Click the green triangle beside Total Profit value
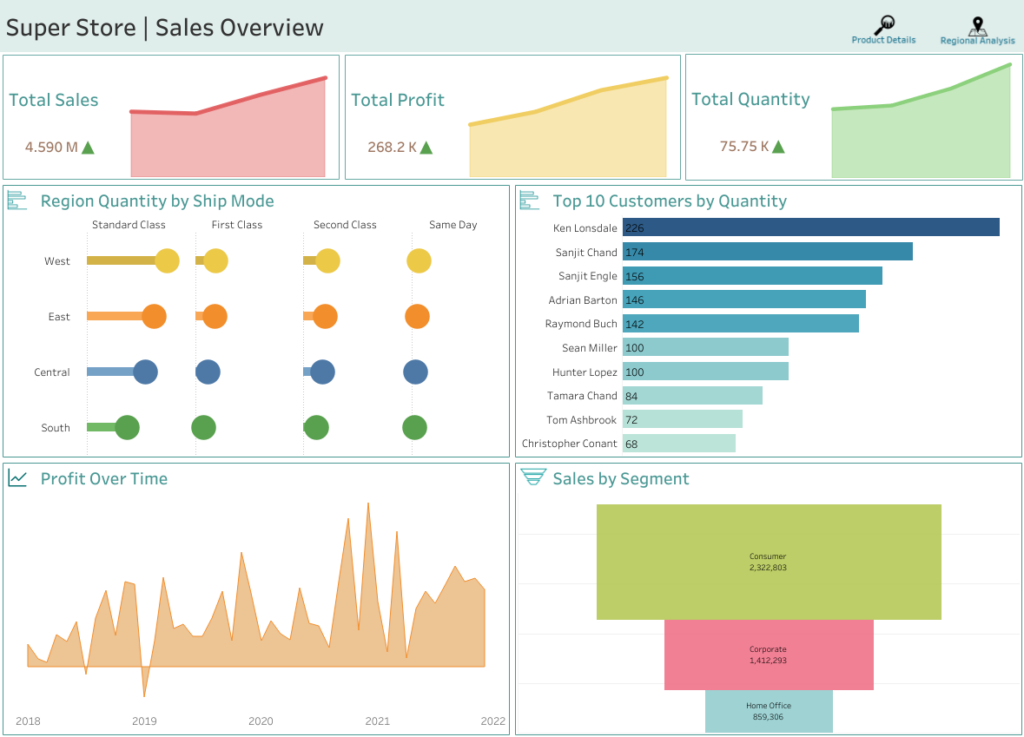The width and height of the screenshot is (1024, 737). 426,148
